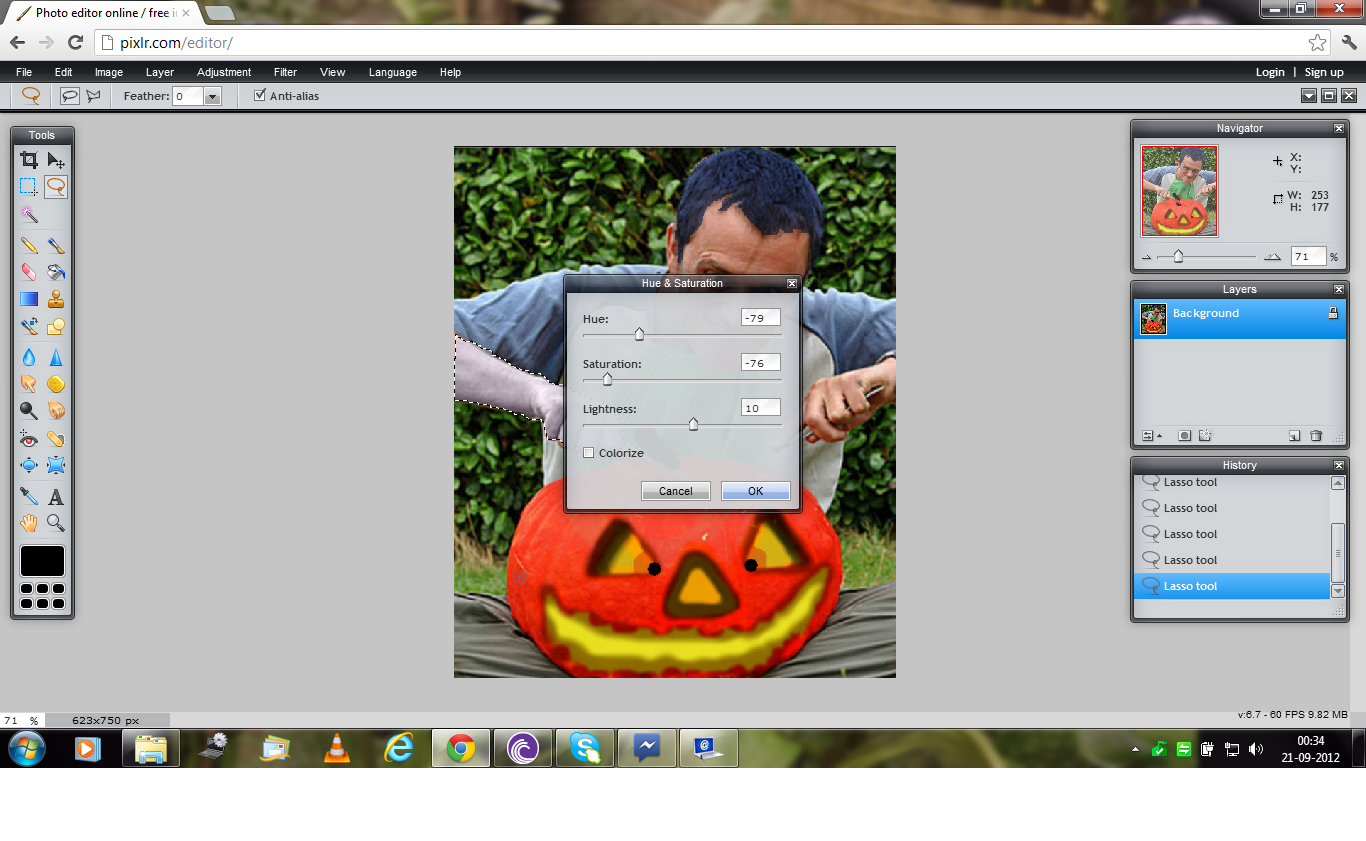Open the Layer menu
The width and height of the screenshot is (1366, 841).
(x=160, y=72)
